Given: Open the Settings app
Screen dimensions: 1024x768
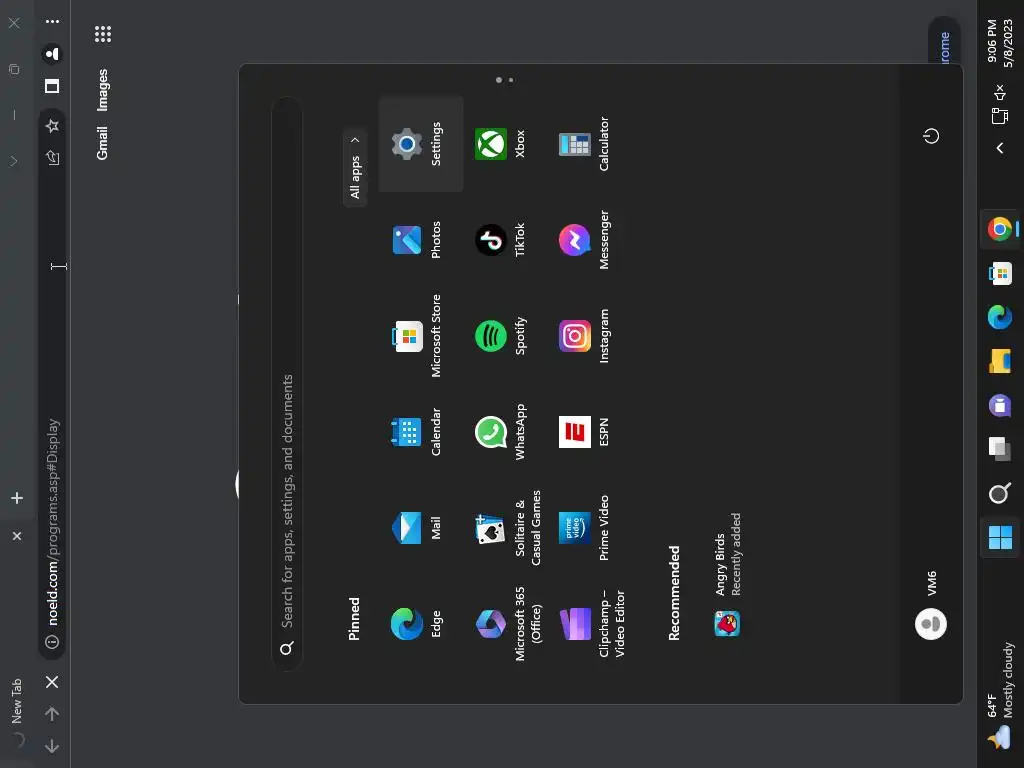Looking at the screenshot, I should pos(421,144).
